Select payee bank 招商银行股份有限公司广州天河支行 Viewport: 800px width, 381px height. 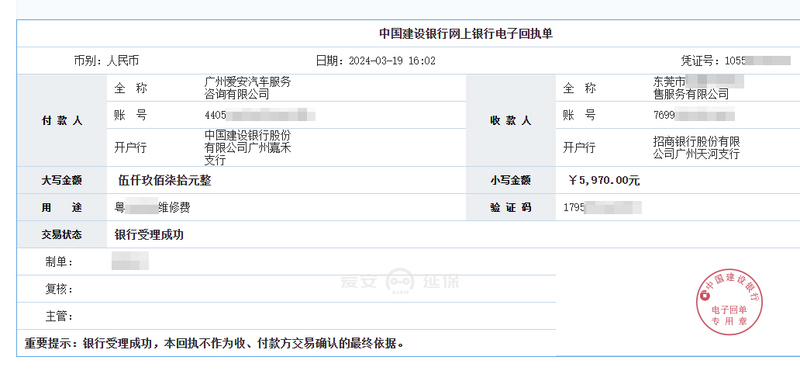click(696, 147)
